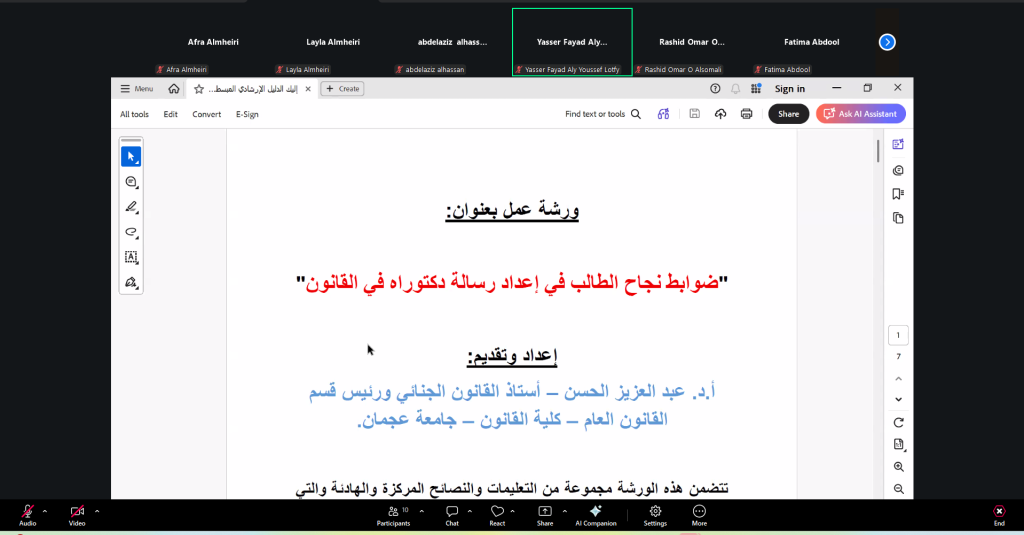Select the Highlight pen tool
This screenshot has height=535, width=1024.
pyautogui.click(x=131, y=207)
